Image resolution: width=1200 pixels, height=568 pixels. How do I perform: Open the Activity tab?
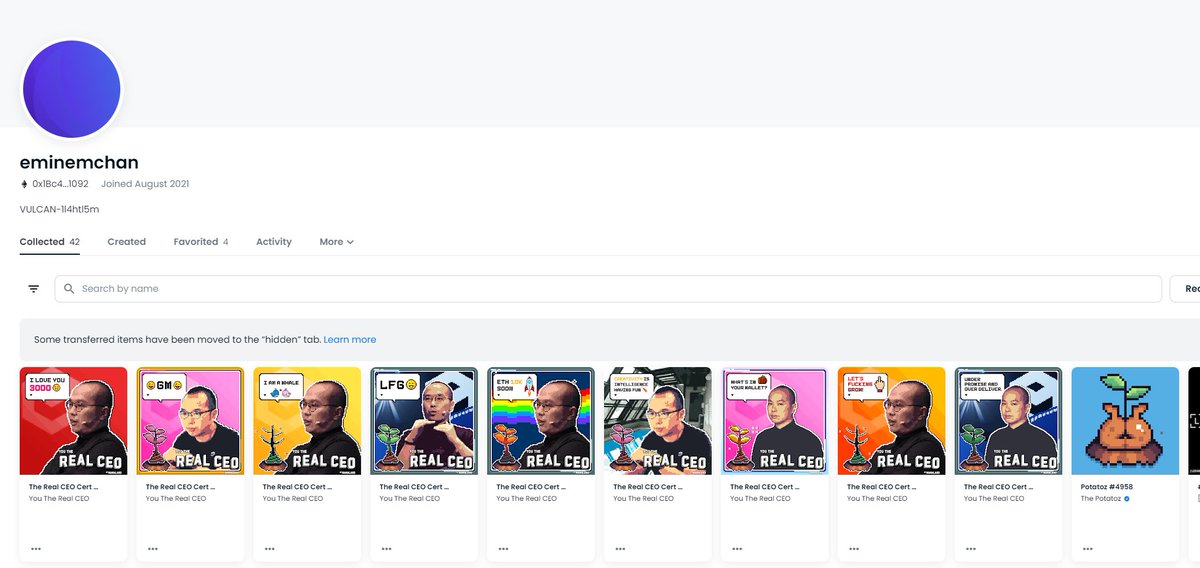[274, 242]
